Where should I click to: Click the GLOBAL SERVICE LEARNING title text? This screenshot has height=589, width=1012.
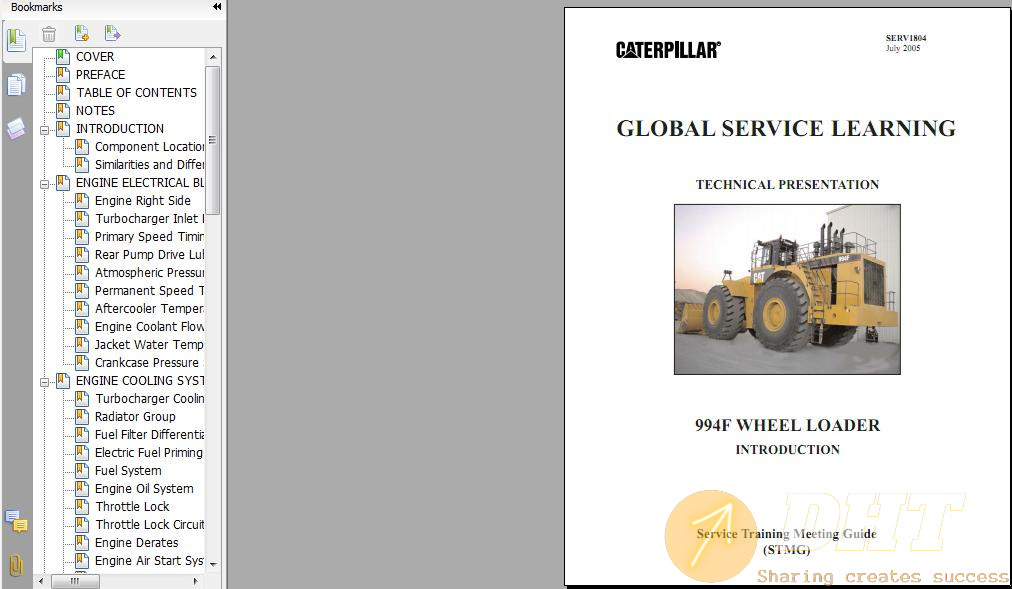[786, 128]
